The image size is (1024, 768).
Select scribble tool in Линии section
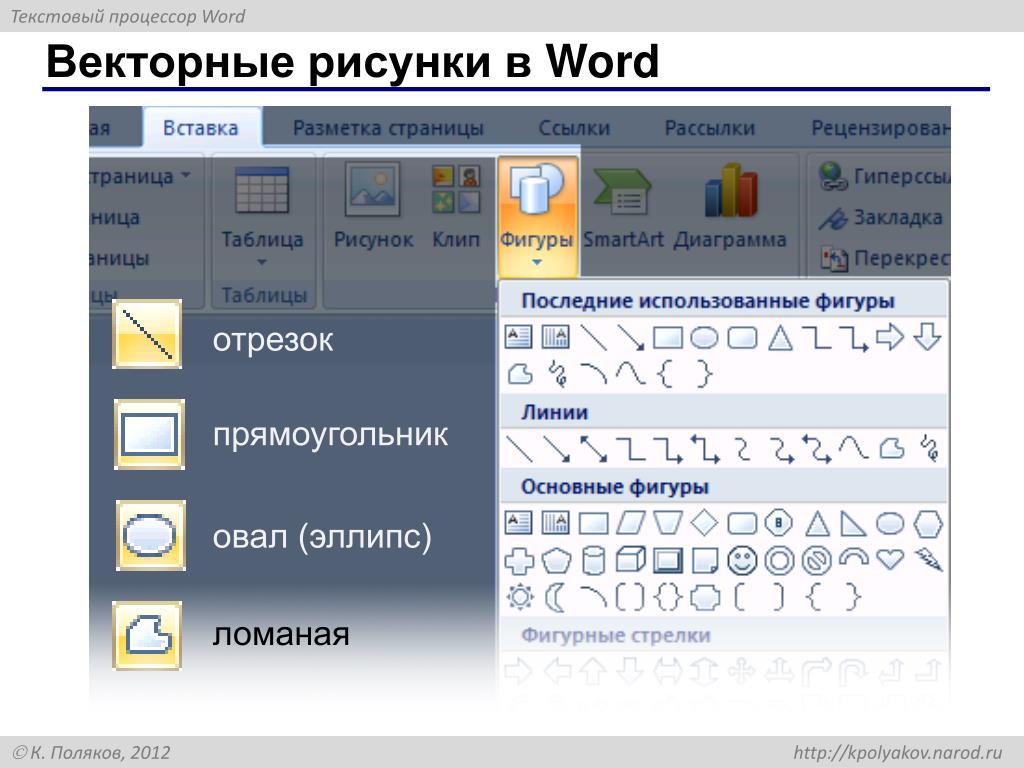[x=929, y=449]
